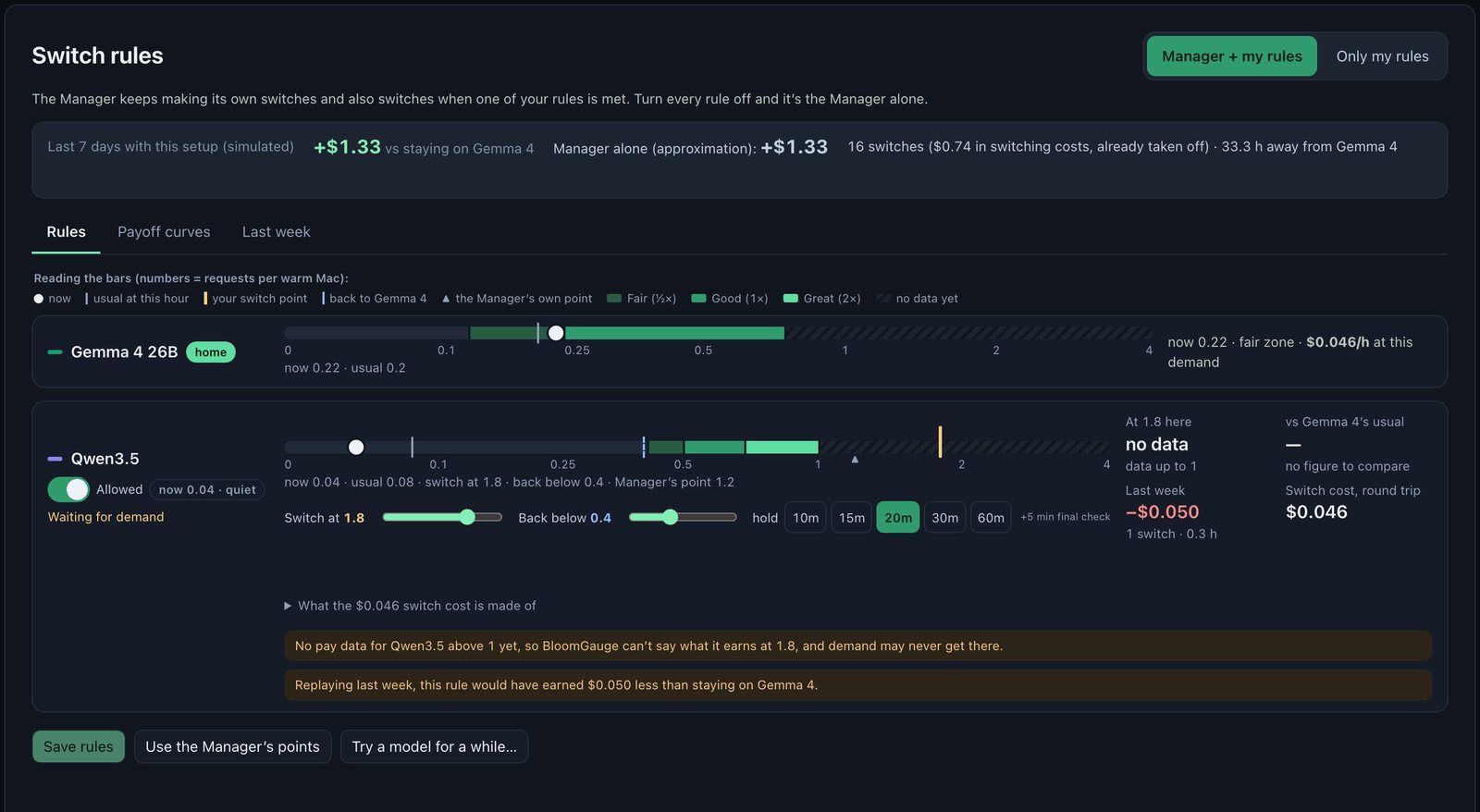Click the striped "no data yet" legend swatch
This screenshot has height=812, width=1480.
[883, 299]
